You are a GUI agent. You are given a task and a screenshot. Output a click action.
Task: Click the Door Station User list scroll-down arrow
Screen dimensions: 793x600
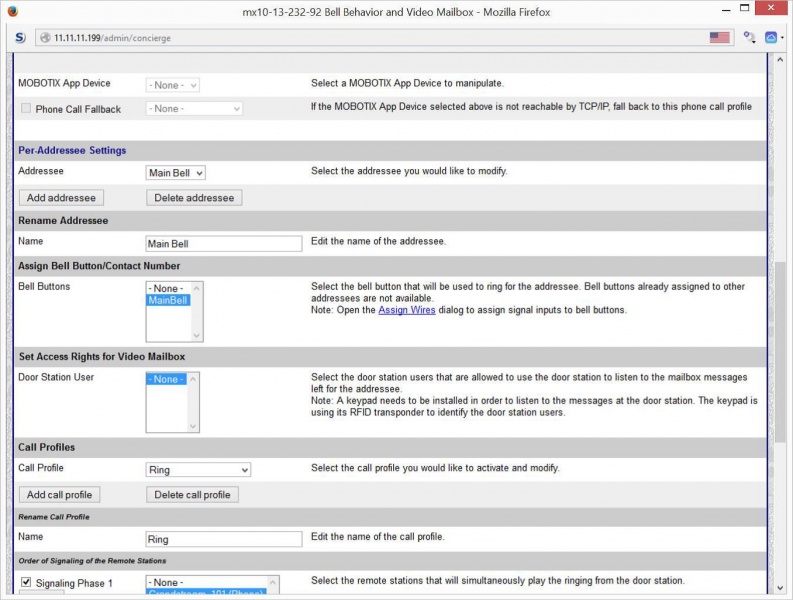pyautogui.click(x=193, y=426)
